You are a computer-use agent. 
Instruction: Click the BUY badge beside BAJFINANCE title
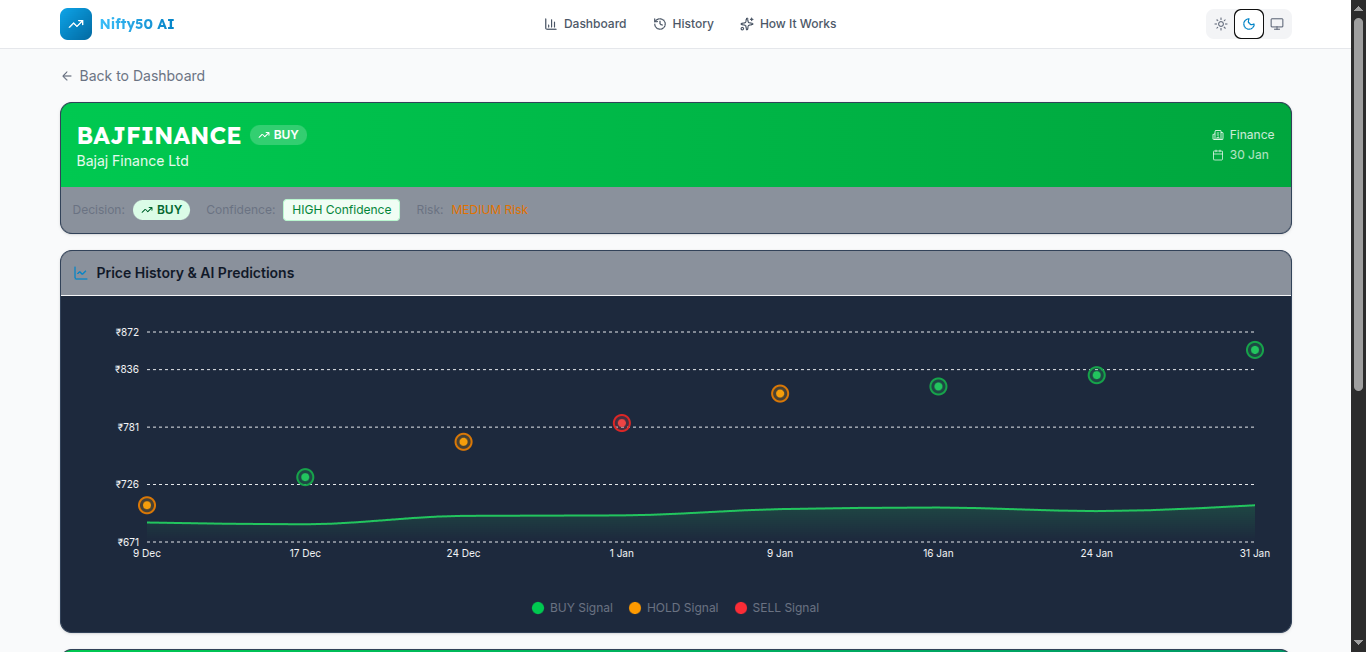tap(278, 135)
